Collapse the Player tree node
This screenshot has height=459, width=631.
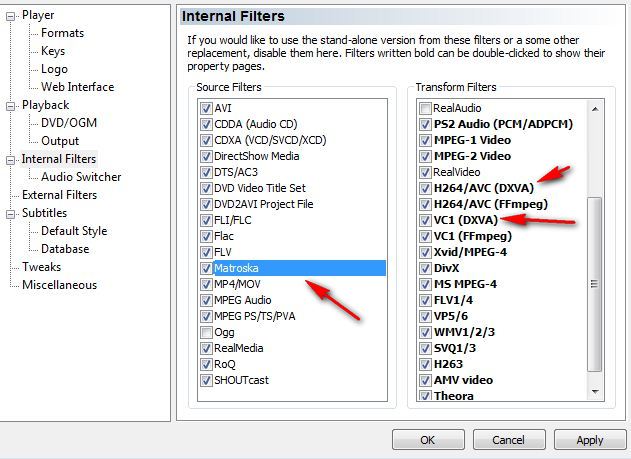10,16
